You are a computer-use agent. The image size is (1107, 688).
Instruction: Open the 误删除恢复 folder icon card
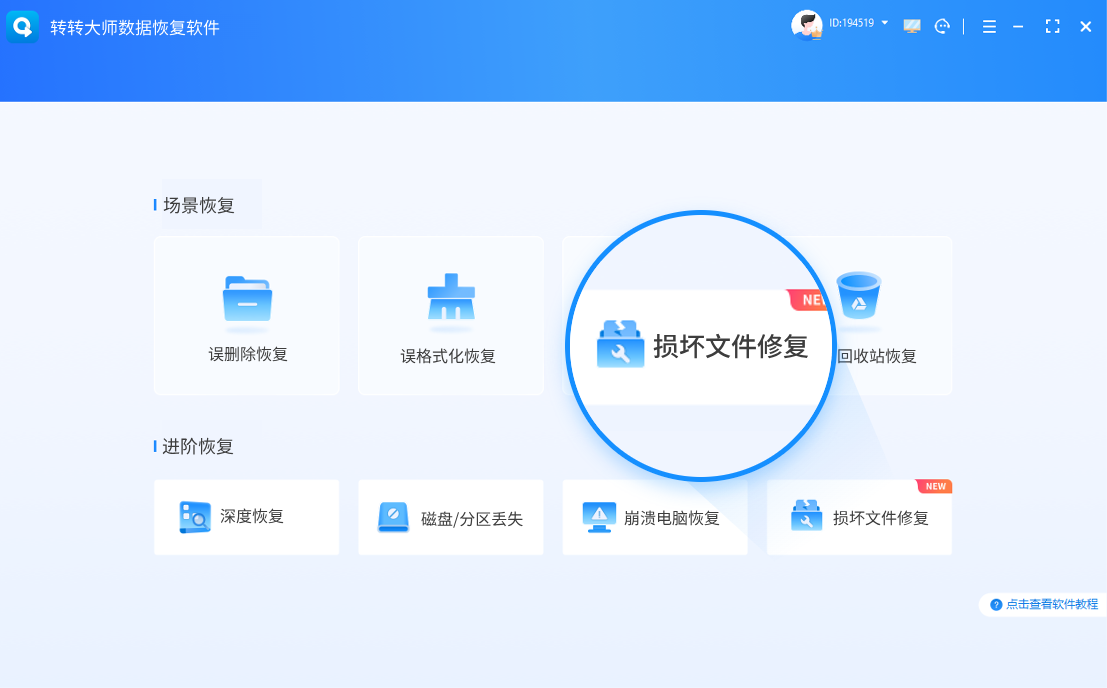(x=247, y=300)
